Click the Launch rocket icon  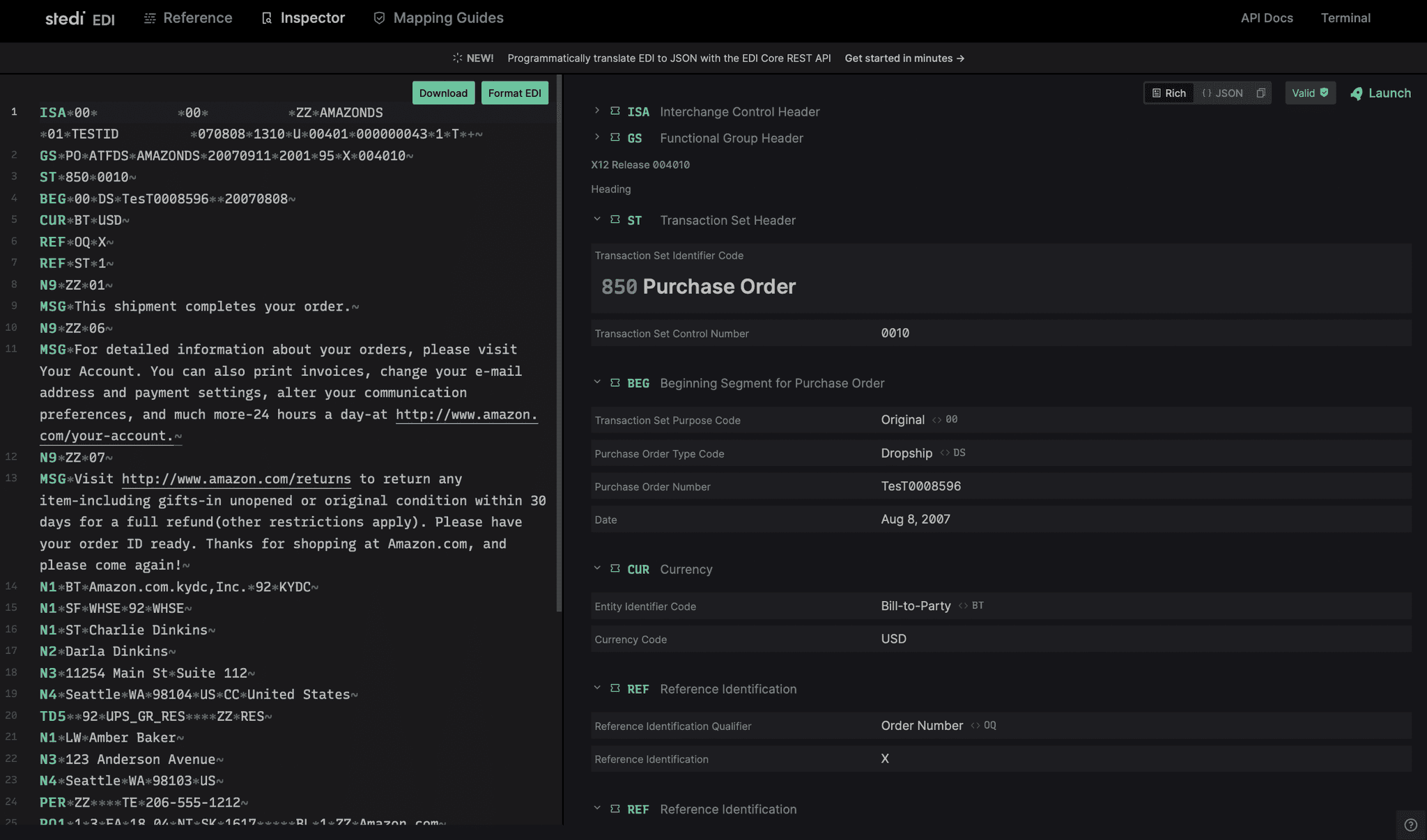(x=1356, y=93)
